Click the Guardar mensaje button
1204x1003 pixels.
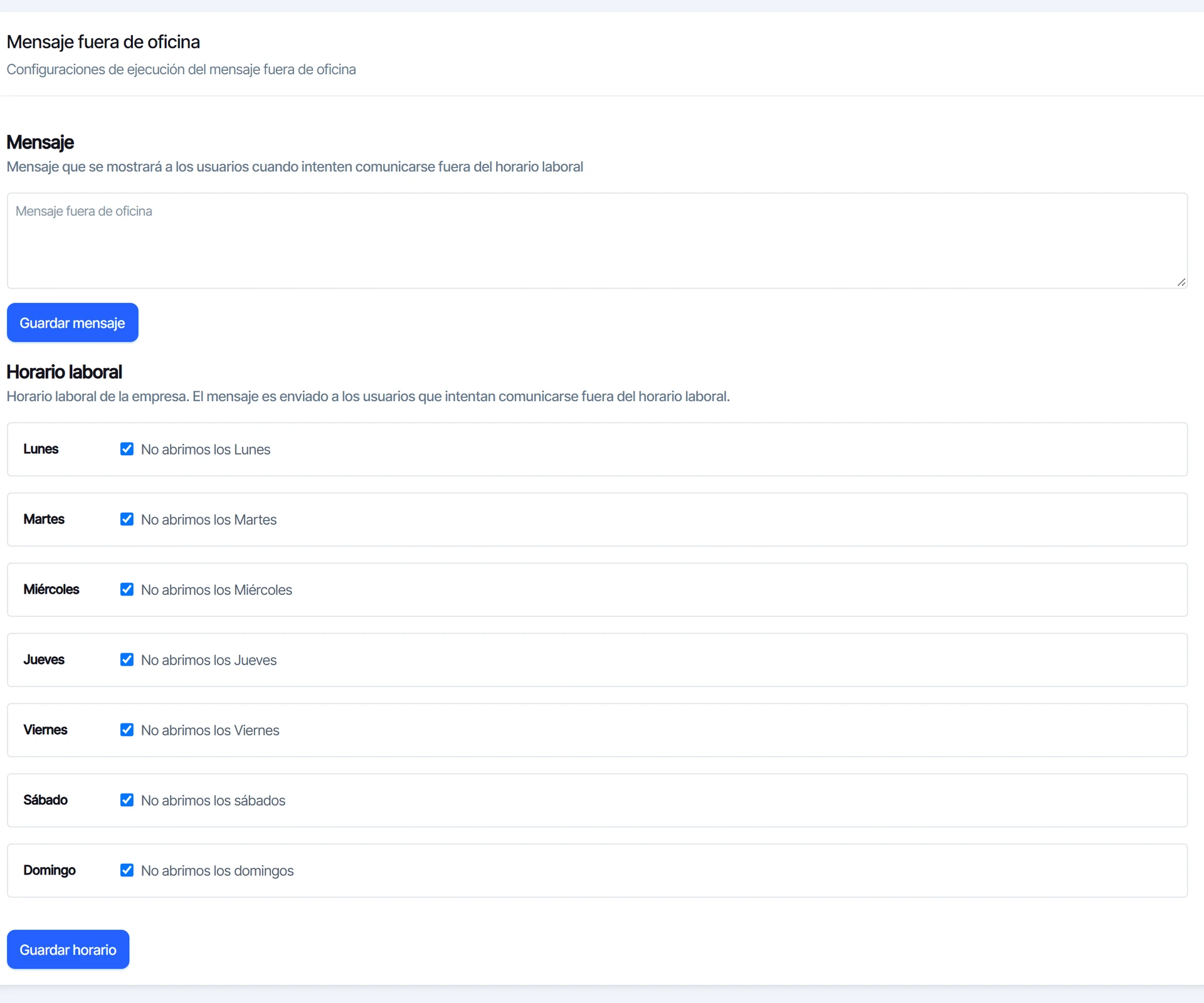(73, 323)
